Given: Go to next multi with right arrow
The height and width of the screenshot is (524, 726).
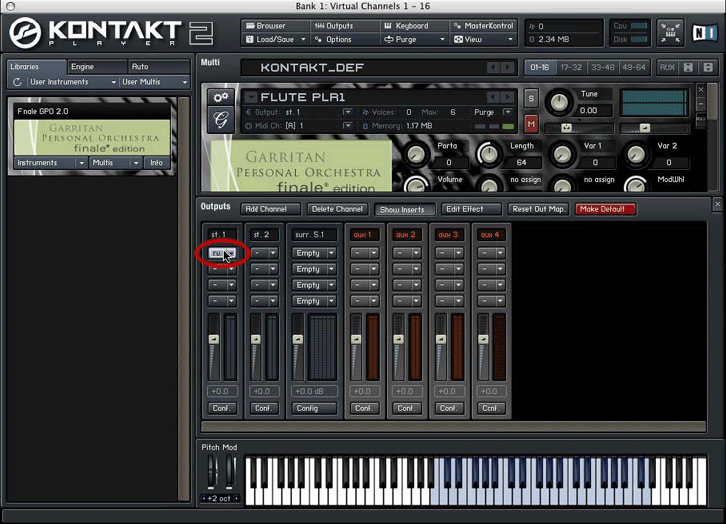Looking at the screenshot, I should click(x=508, y=68).
